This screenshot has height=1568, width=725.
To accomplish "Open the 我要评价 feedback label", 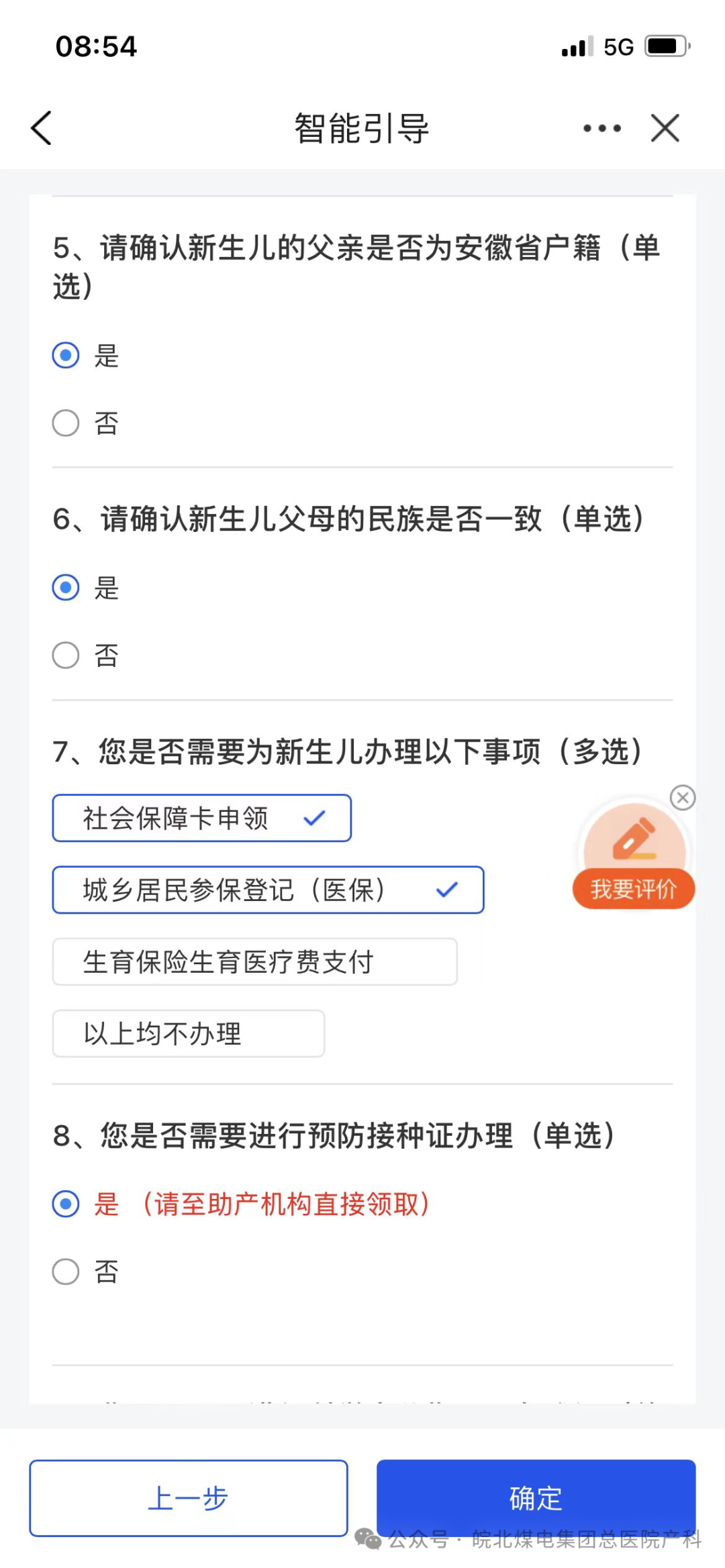I will coord(634,890).
